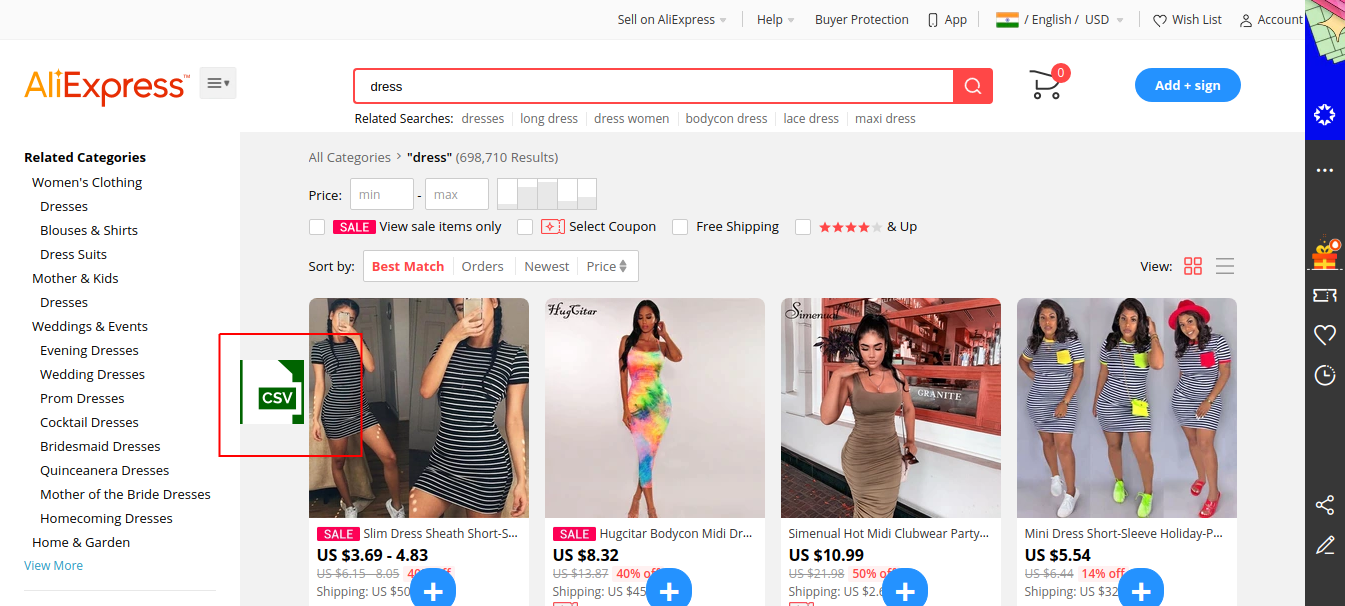Viewport: 1345px width, 606px height.
Task: Open 'Simenual Hot Midi Clubwear Party' title
Action: point(889,534)
